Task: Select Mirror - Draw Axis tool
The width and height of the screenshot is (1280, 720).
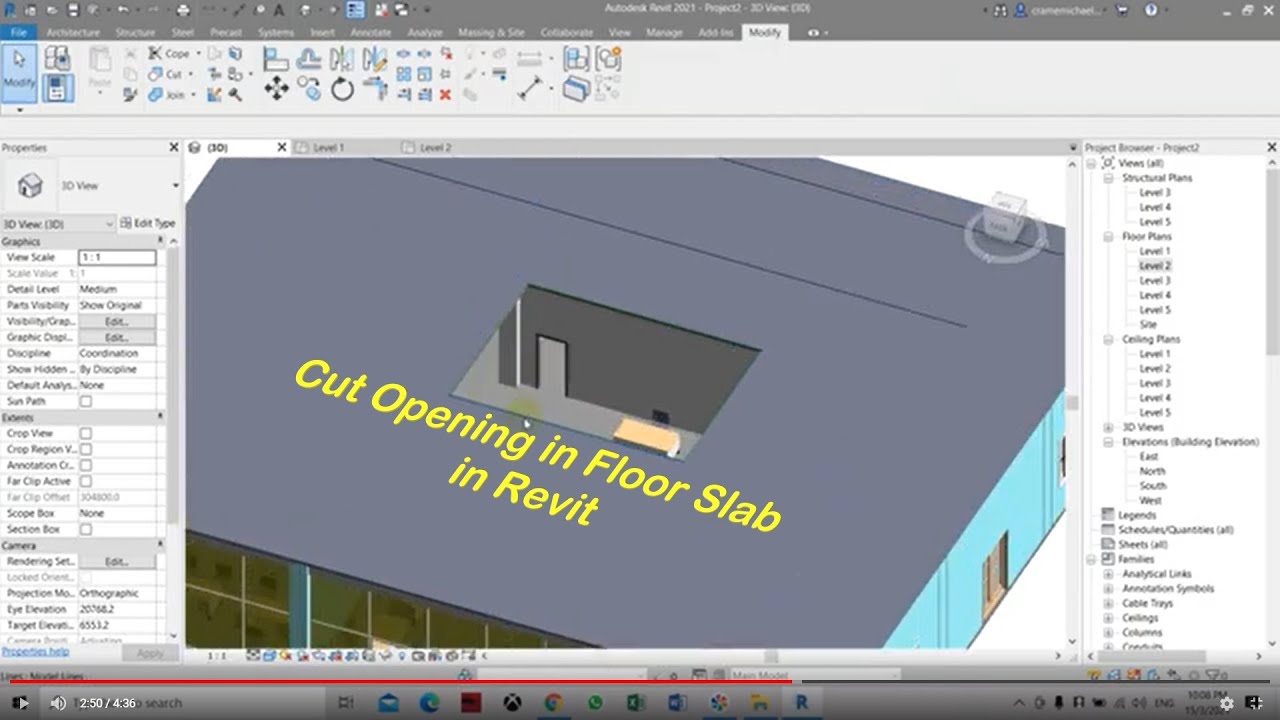Action: tap(374, 59)
